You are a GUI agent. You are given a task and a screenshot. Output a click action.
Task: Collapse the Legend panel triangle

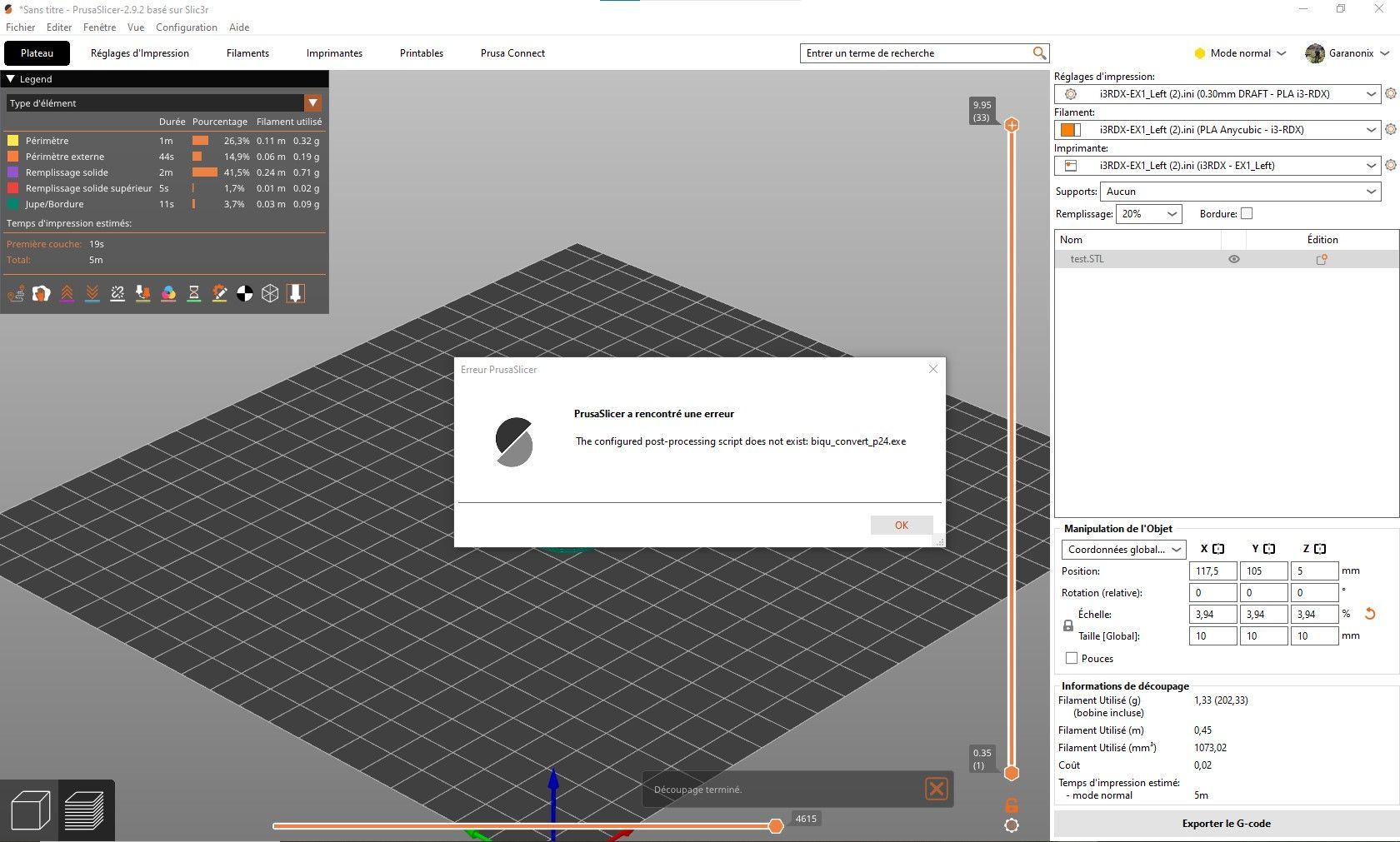coord(11,79)
